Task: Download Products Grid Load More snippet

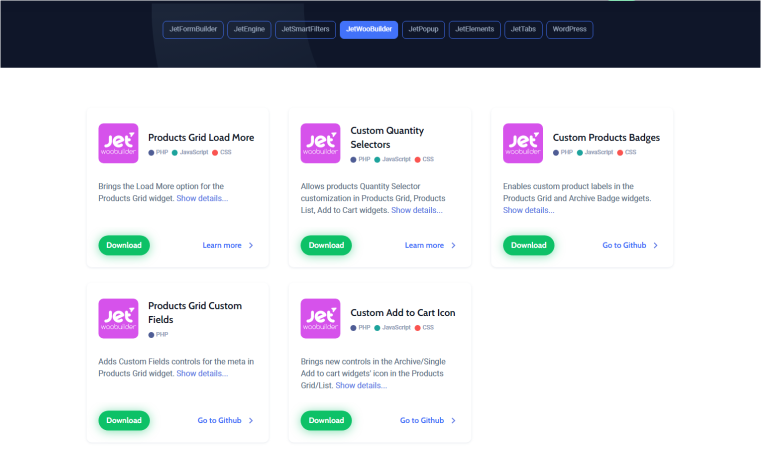Action: tap(124, 245)
